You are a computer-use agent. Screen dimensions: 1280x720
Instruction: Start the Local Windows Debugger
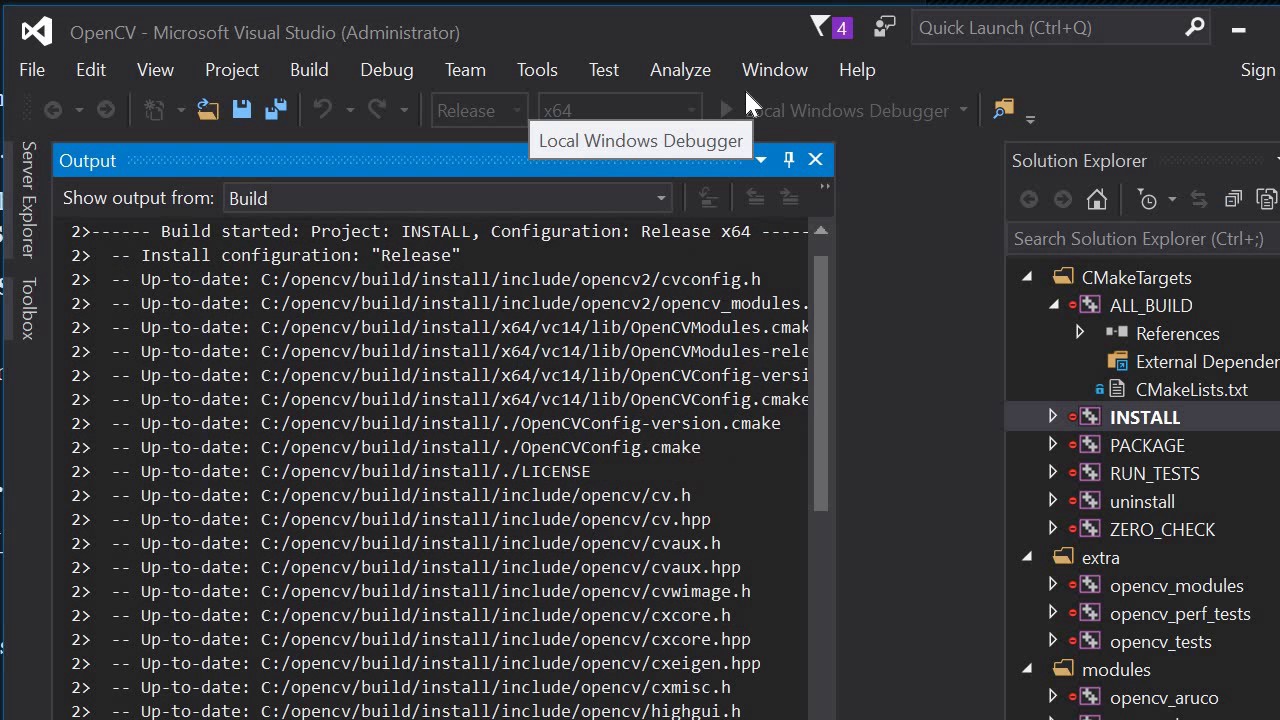click(x=836, y=110)
